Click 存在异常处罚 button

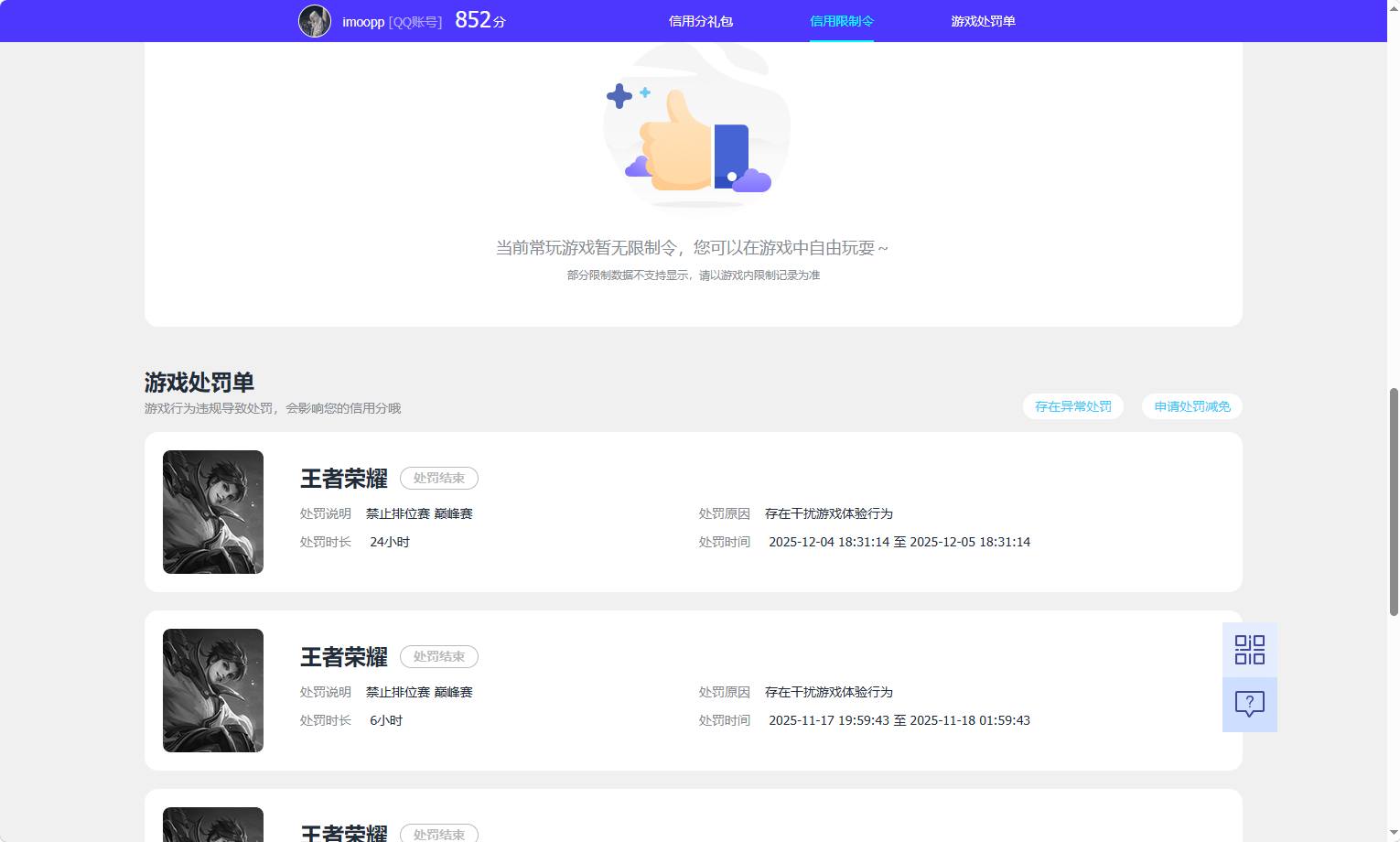click(1072, 406)
